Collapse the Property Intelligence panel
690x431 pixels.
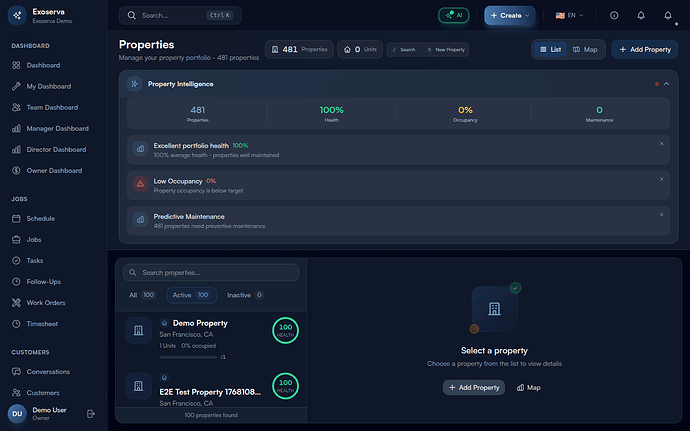tap(666, 84)
